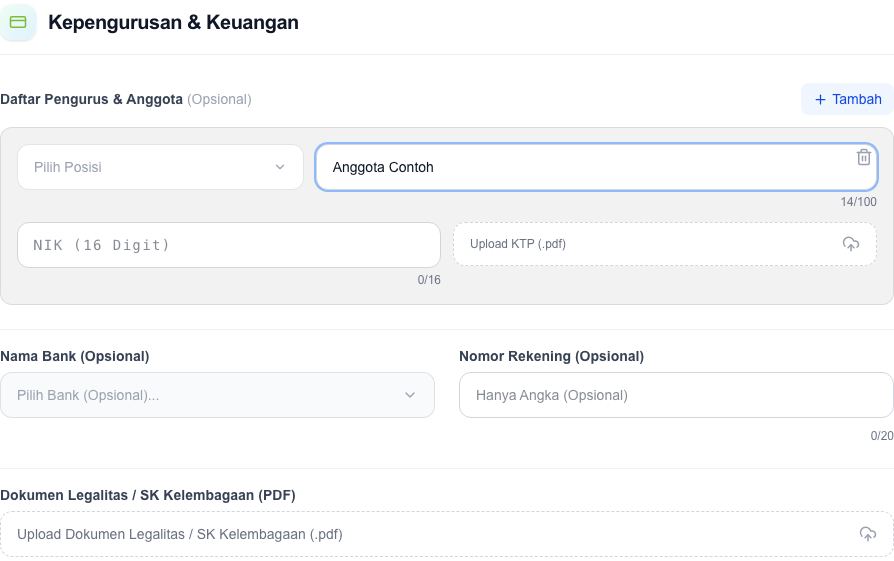
Task: Click the Dokumen Legalitas / SK Kelembagaan label
Action: pyautogui.click(x=148, y=495)
